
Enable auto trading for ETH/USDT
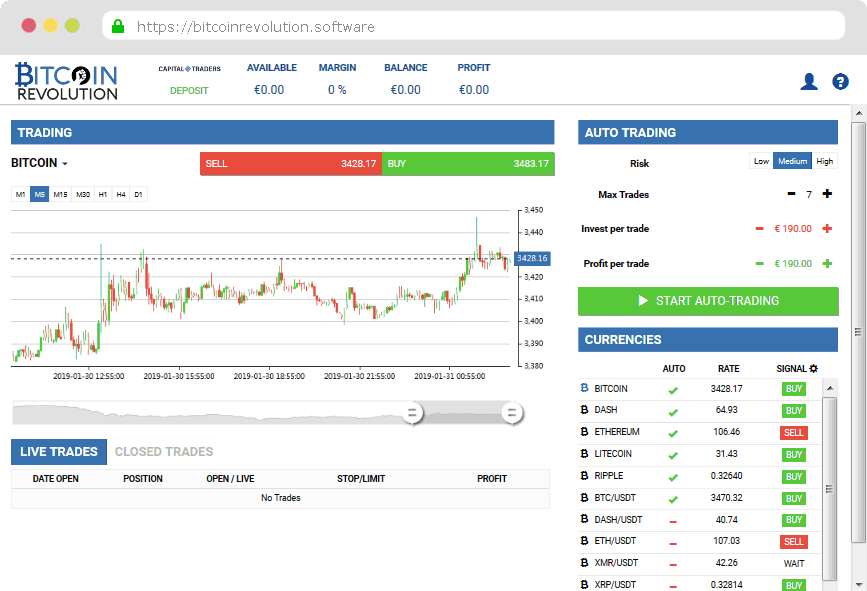coord(673,543)
